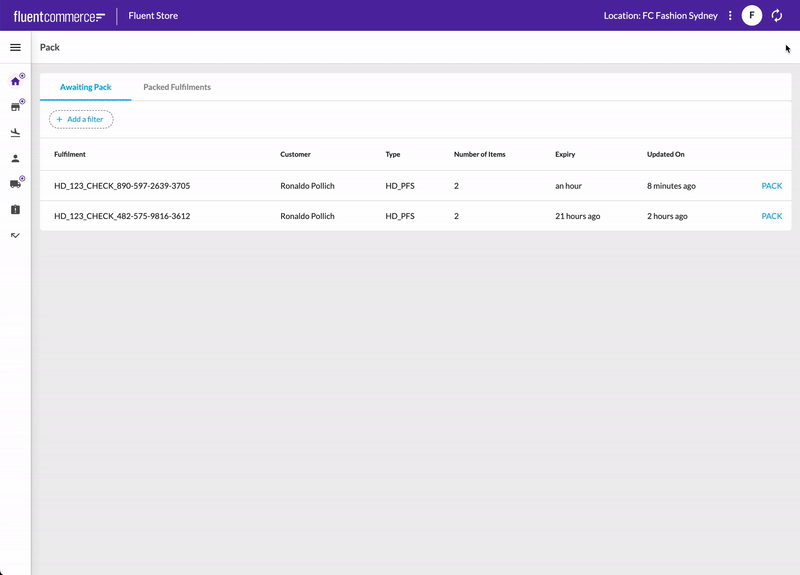This screenshot has height=575, width=800.
Task: Switch to Awaiting Pack tab
Action: click(x=86, y=87)
